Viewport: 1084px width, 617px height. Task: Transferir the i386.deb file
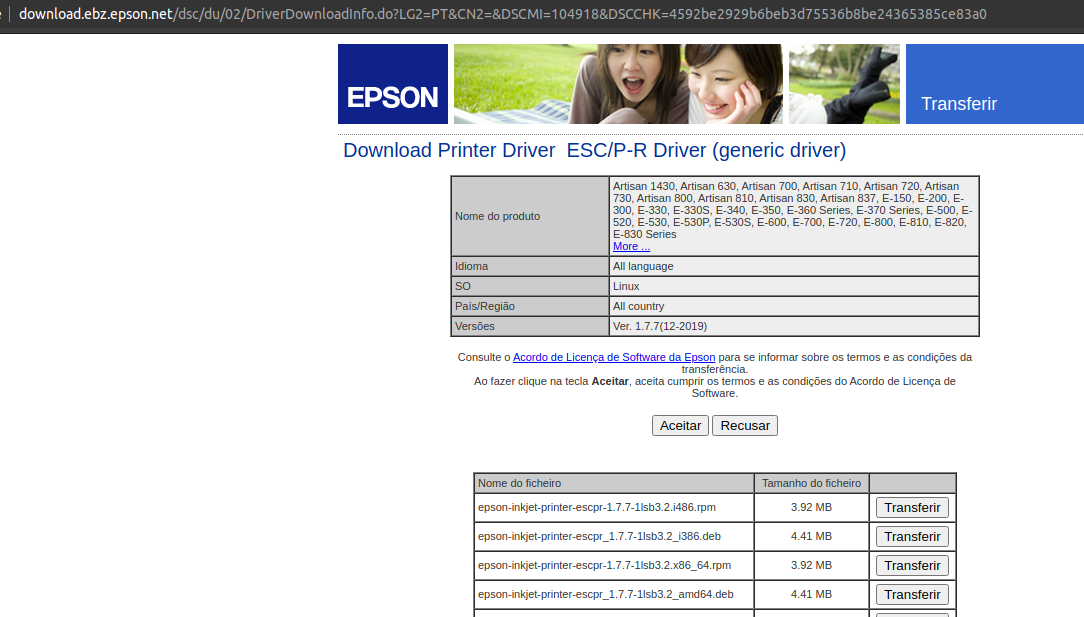pyautogui.click(x=912, y=537)
